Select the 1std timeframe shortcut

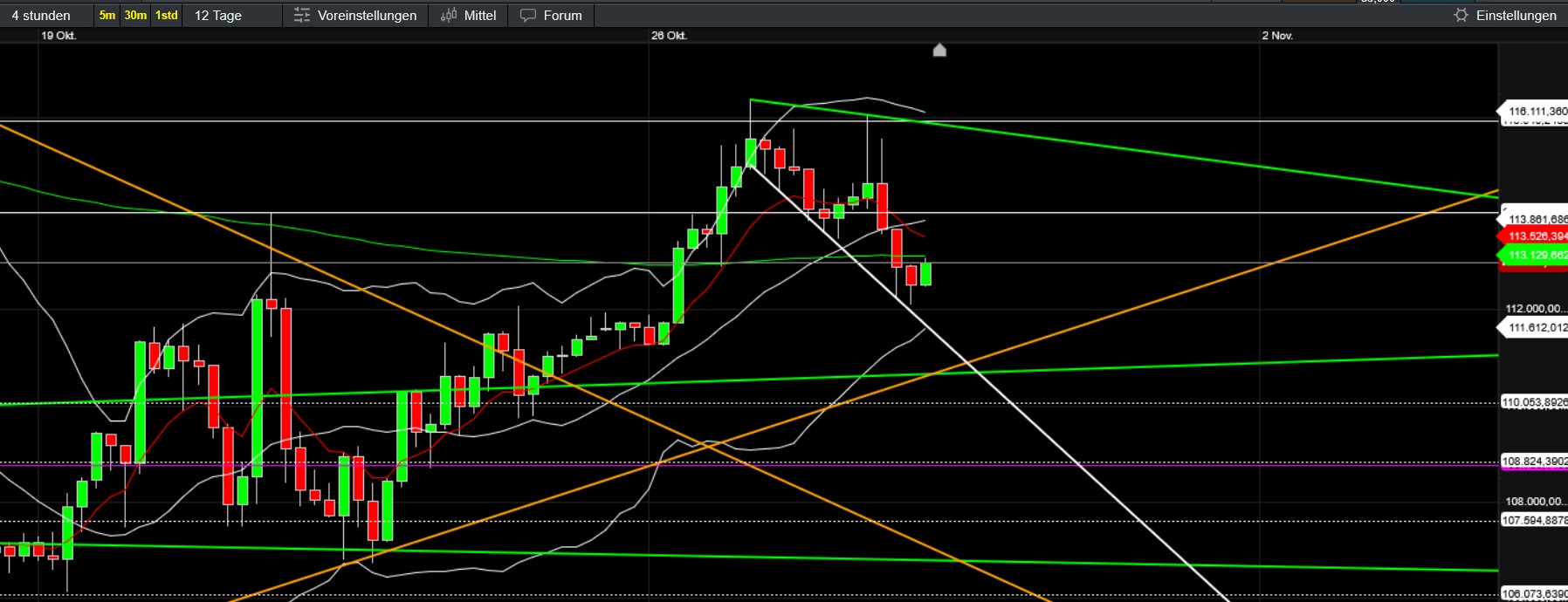click(166, 16)
